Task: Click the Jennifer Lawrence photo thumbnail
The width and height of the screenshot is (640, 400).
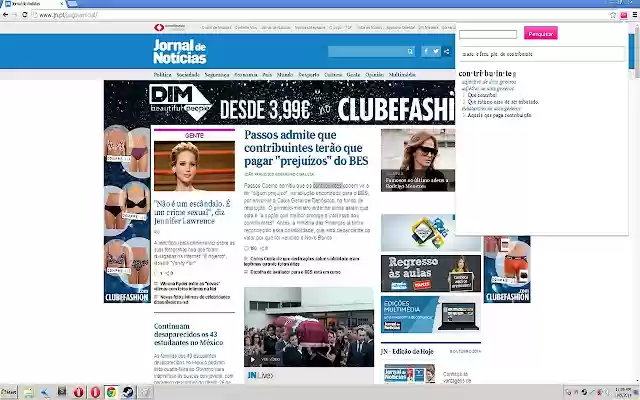Action: pos(194,166)
